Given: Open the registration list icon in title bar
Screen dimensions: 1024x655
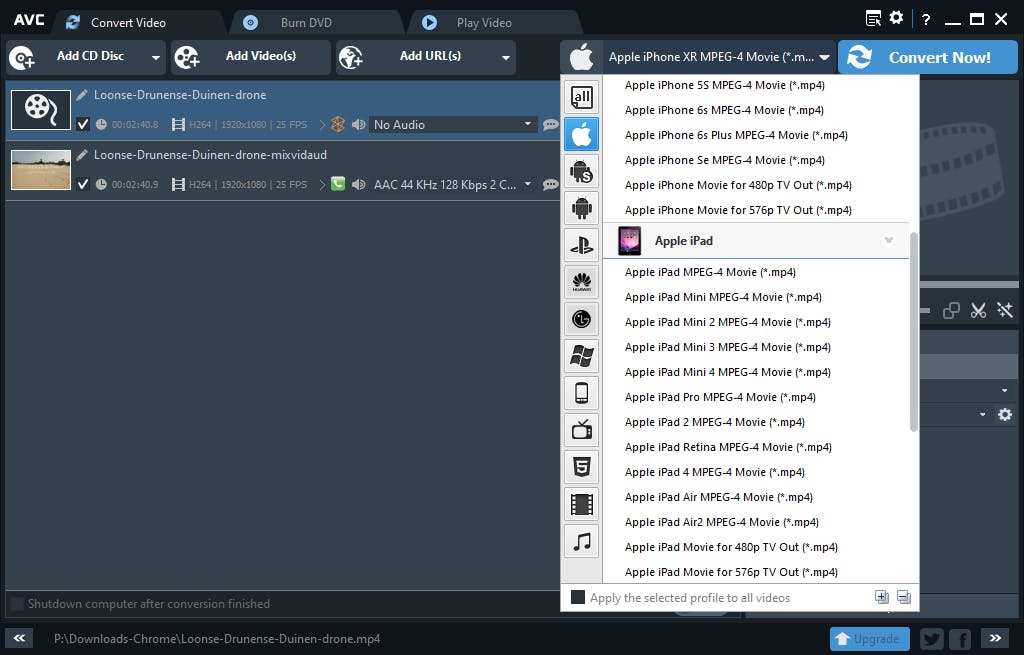Looking at the screenshot, I should pyautogui.click(x=873, y=18).
